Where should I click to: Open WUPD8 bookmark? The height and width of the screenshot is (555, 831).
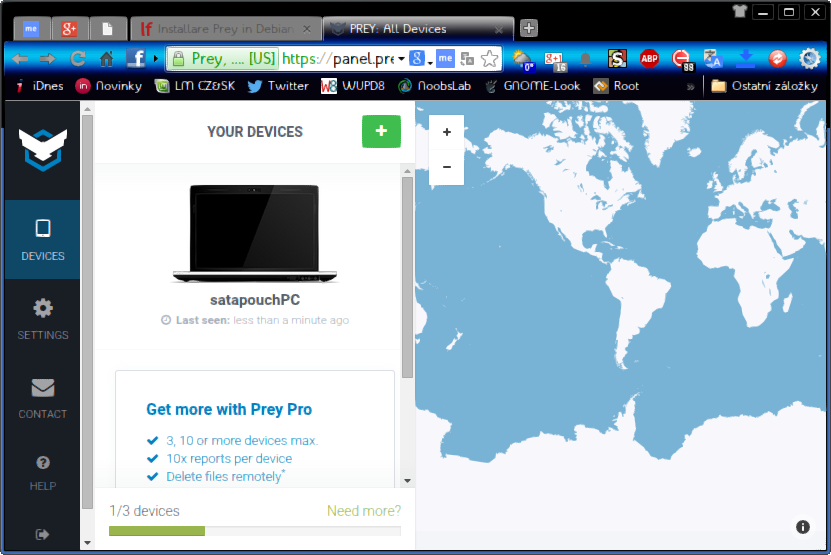pyautogui.click(x=352, y=86)
